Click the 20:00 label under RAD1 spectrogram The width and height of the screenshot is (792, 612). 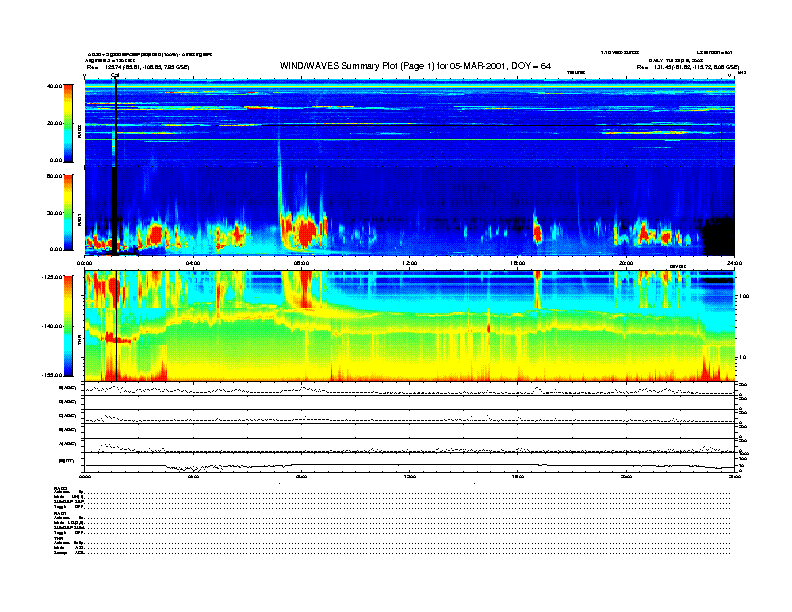(626, 263)
